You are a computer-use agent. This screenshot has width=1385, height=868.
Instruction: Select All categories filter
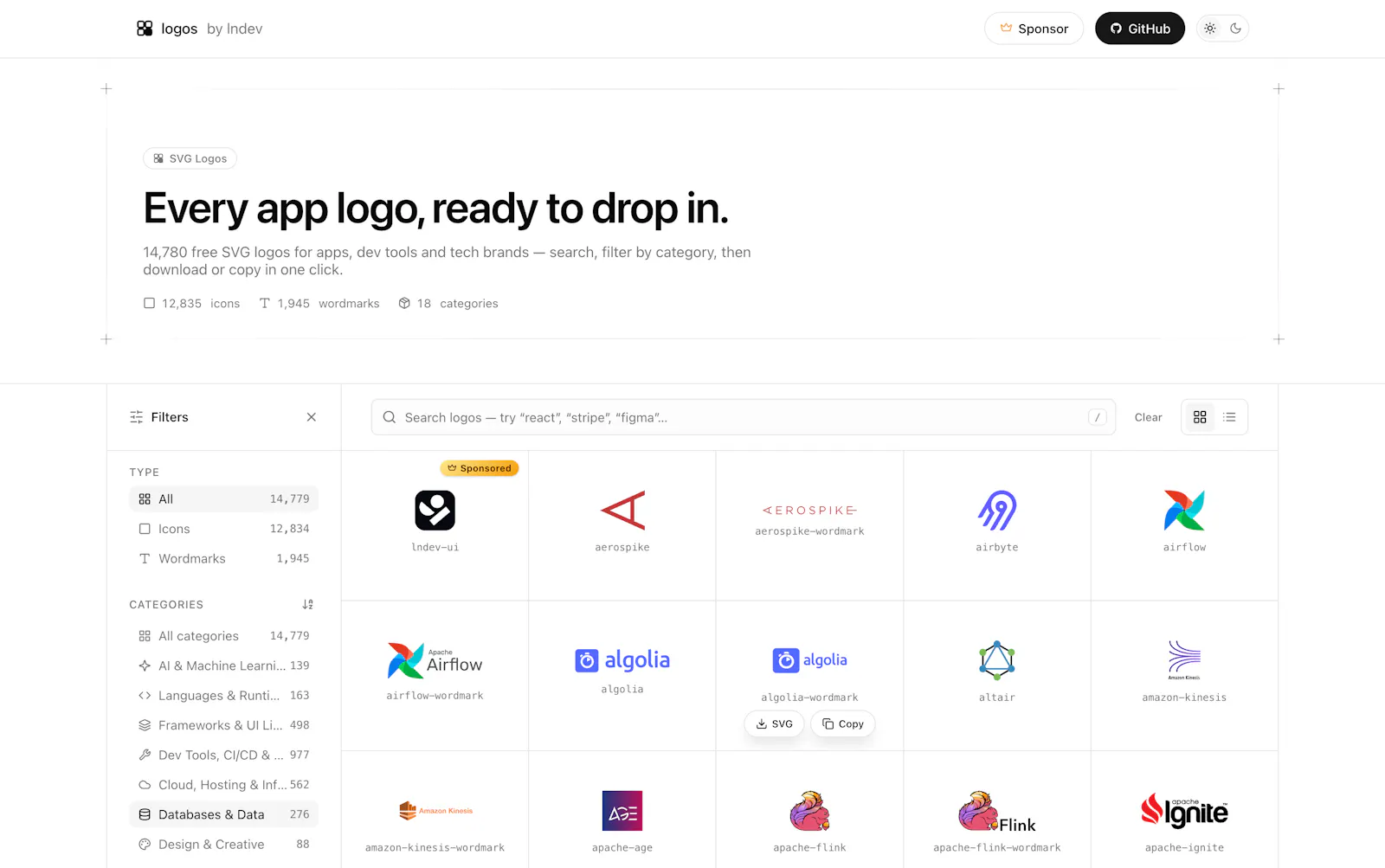point(224,636)
